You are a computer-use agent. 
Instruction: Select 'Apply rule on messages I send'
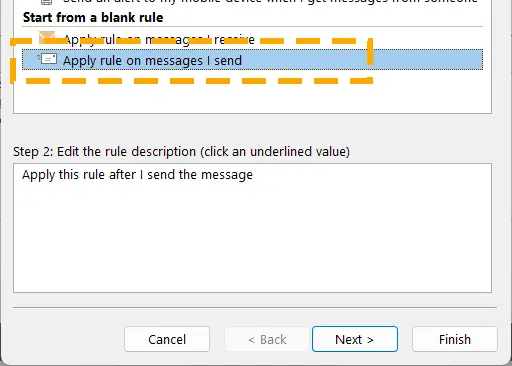pos(252,60)
